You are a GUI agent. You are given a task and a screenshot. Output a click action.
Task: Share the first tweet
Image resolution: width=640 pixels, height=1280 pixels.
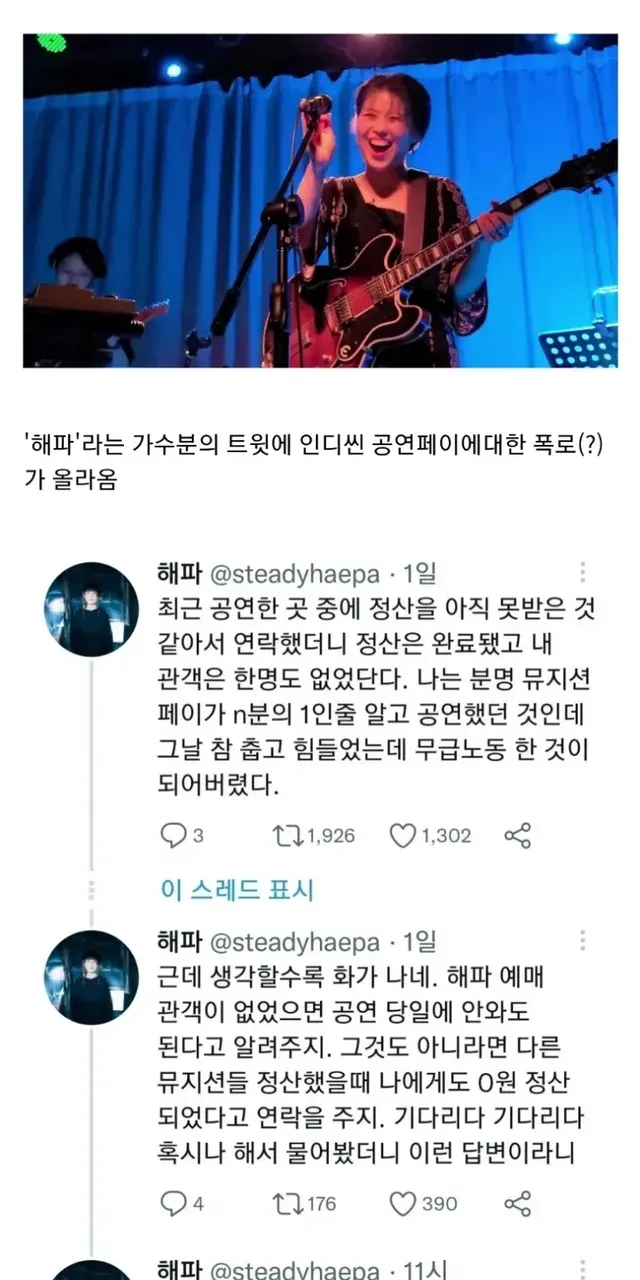click(x=518, y=835)
